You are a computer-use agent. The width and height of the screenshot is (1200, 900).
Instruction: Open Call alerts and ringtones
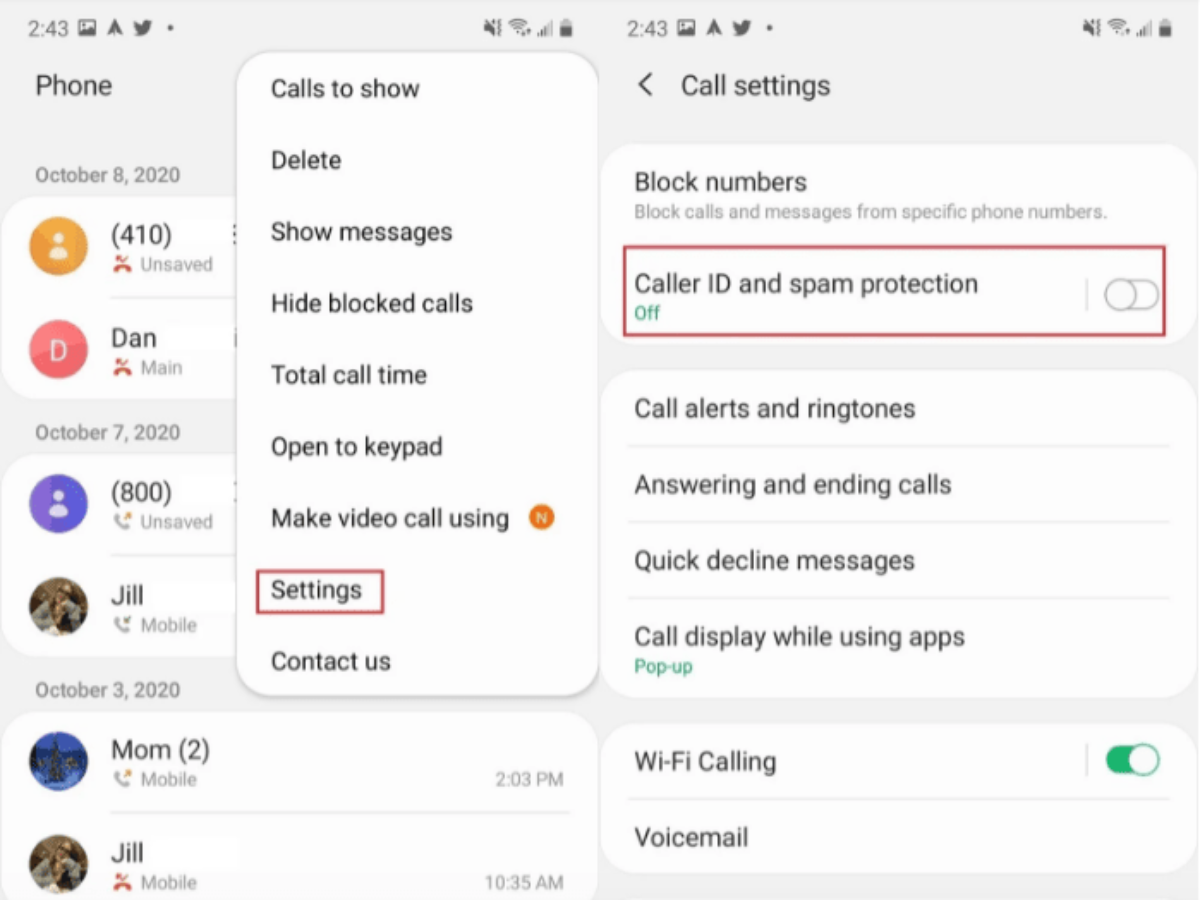pos(898,408)
